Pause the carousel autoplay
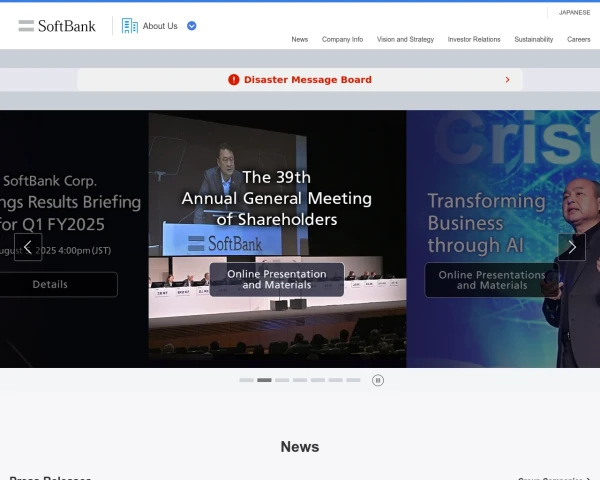The image size is (600, 480). coord(378,380)
